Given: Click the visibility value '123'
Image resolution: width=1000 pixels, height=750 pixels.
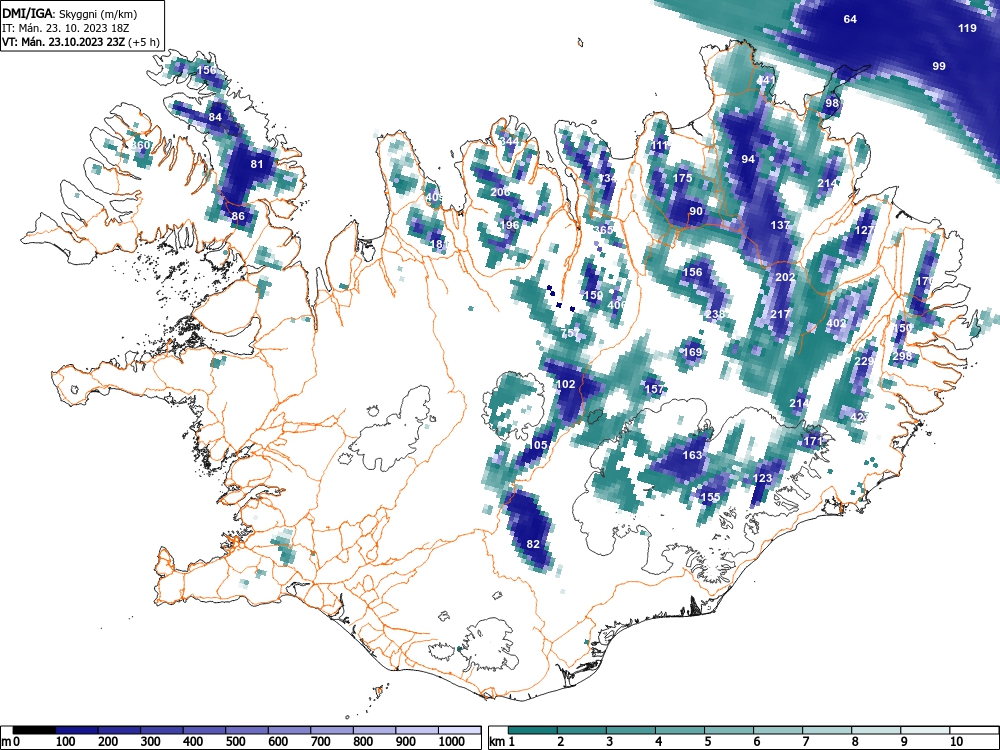Looking at the screenshot, I should pyautogui.click(x=763, y=478).
